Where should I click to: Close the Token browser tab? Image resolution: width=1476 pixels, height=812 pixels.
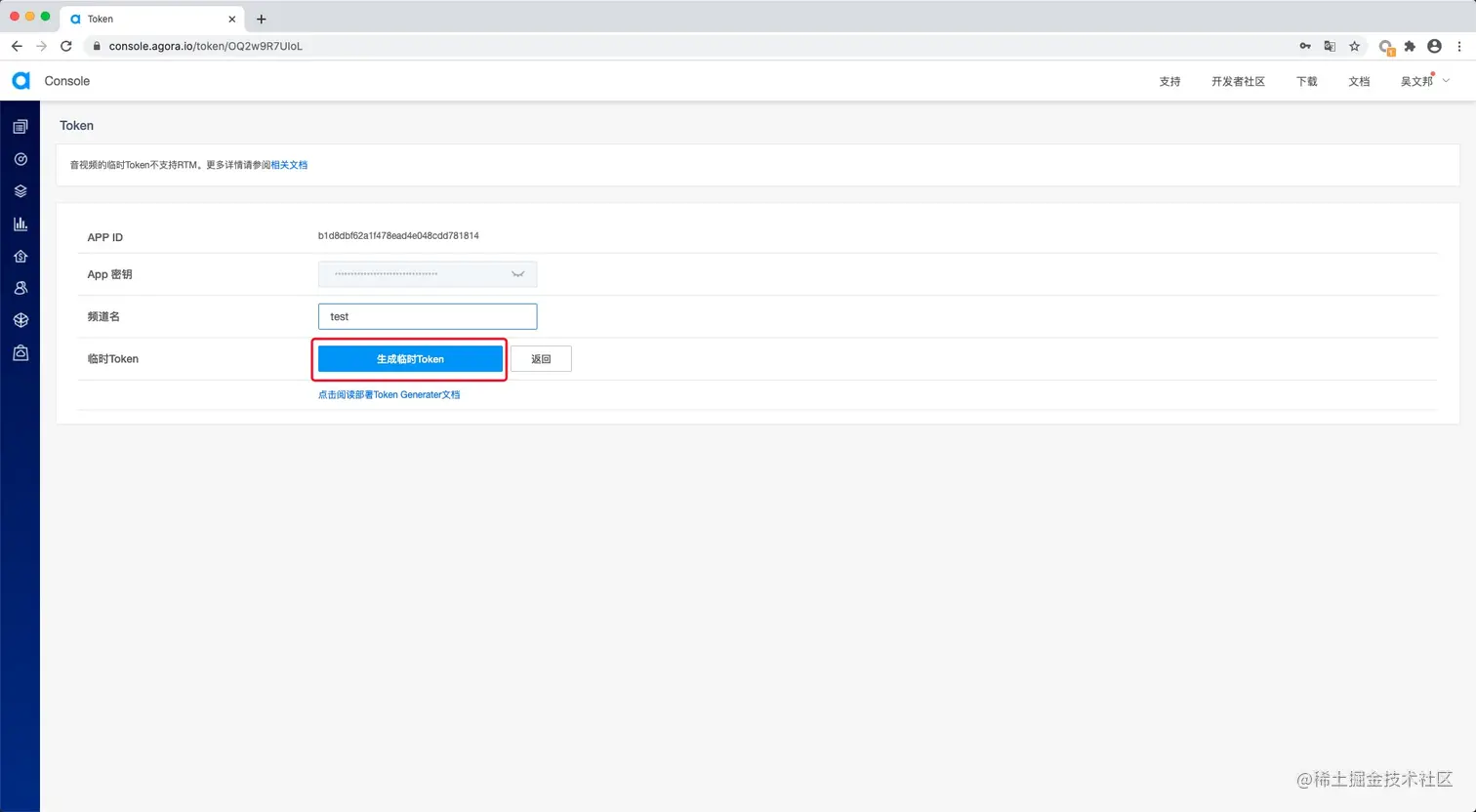coord(232,19)
